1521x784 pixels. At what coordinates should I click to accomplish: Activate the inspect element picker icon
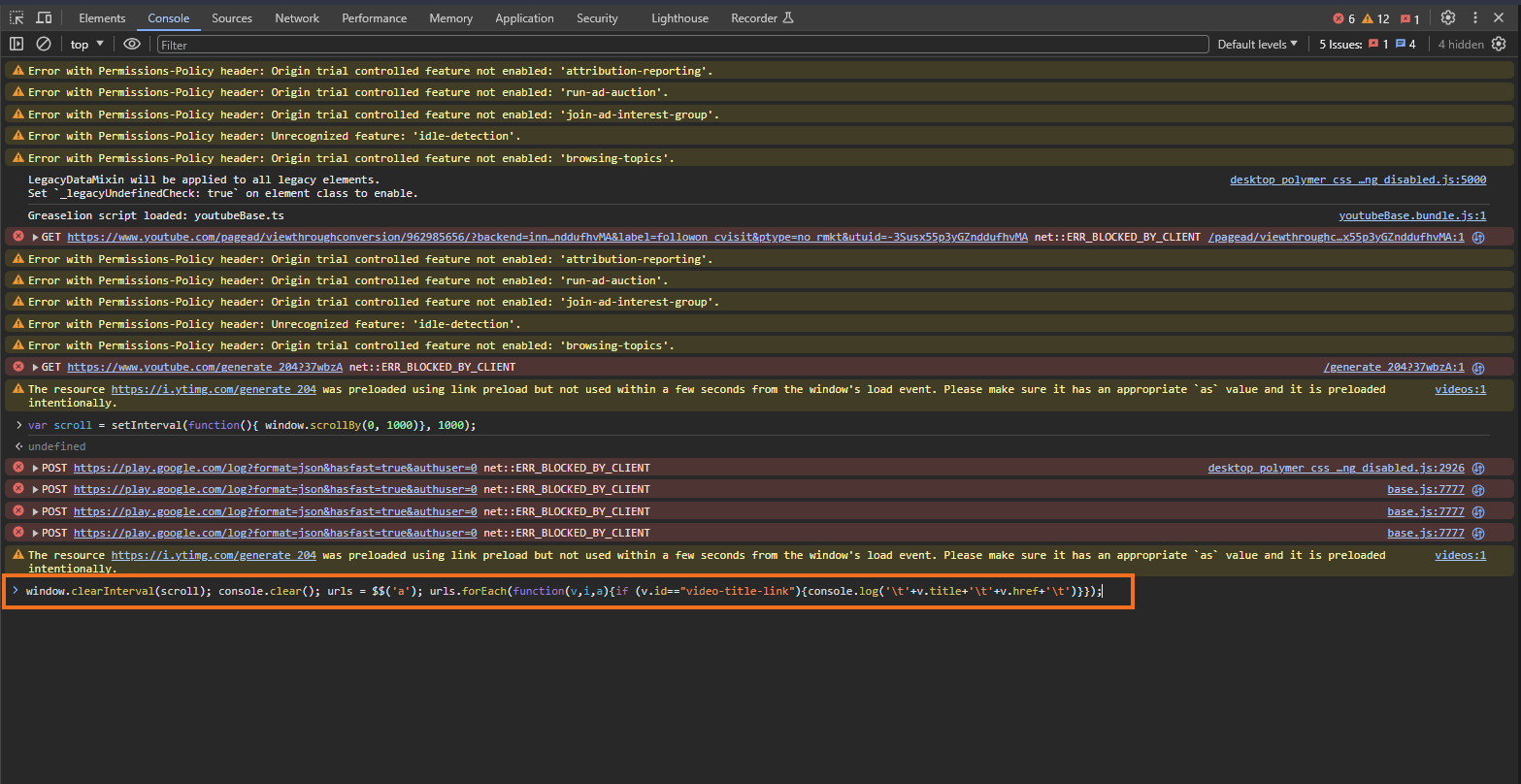[x=17, y=17]
